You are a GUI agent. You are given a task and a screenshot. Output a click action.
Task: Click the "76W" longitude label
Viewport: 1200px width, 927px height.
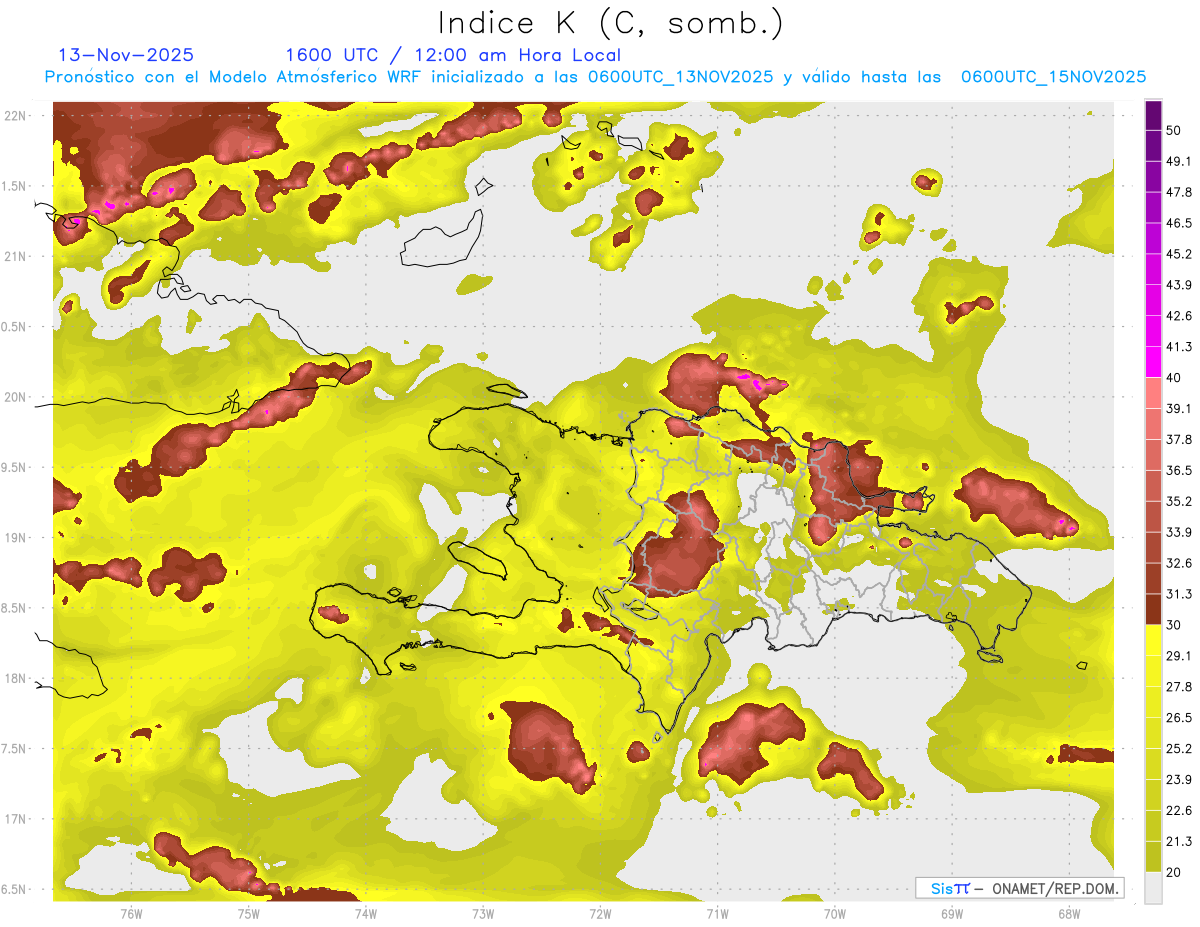tap(131, 913)
